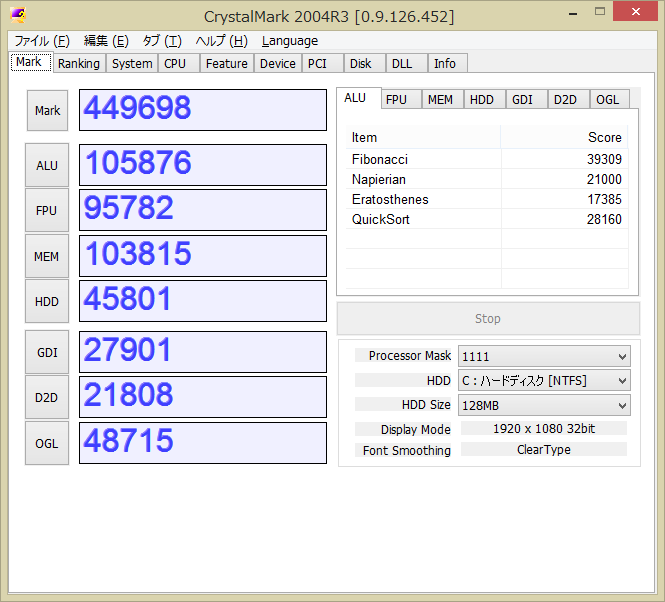Select the HDD results sub-tab

[485, 100]
